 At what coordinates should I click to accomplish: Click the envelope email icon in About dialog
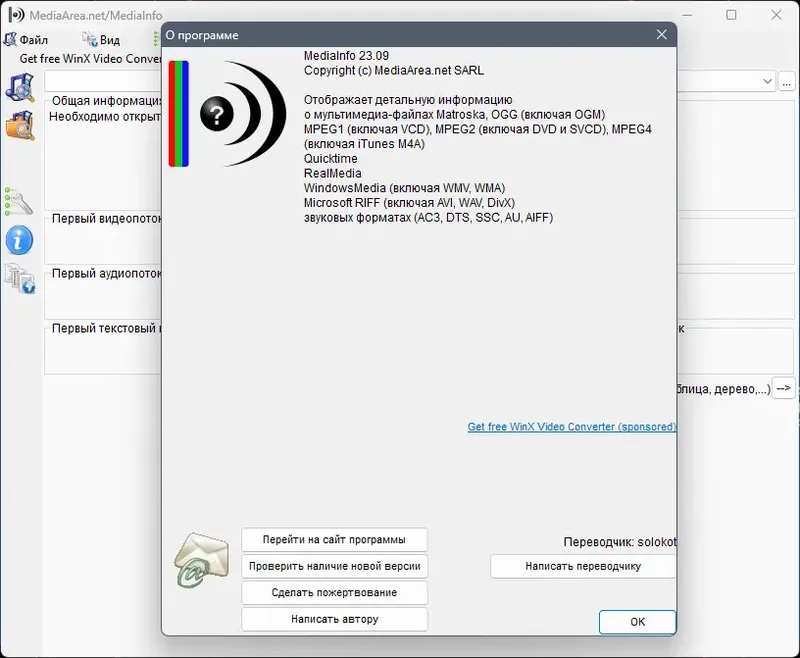pos(201,560)
